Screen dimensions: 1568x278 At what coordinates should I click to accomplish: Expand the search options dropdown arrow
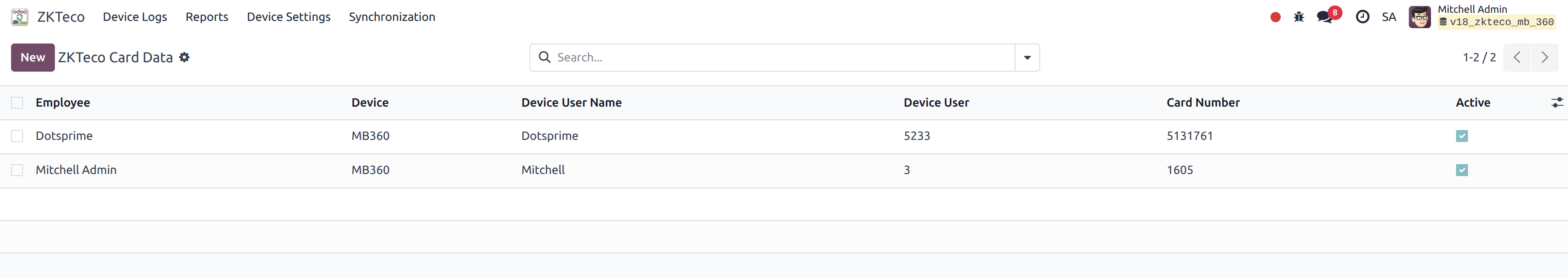click(1027, 57)
